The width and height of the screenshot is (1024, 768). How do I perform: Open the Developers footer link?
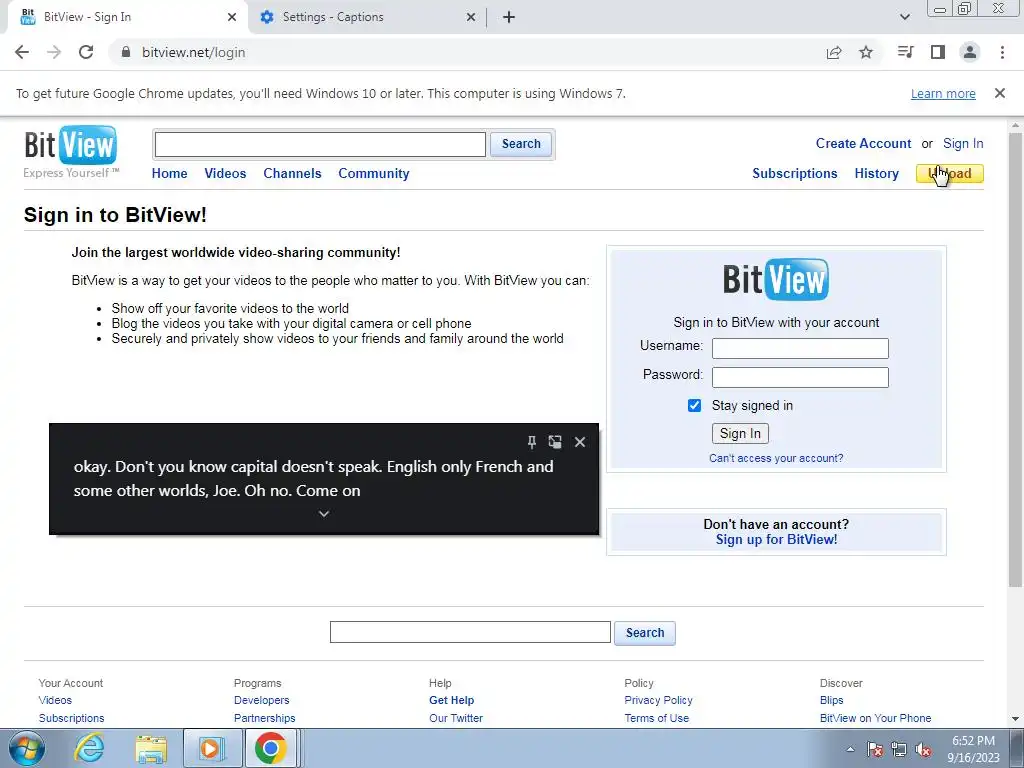pyautogui.click(x=261, y=700)
